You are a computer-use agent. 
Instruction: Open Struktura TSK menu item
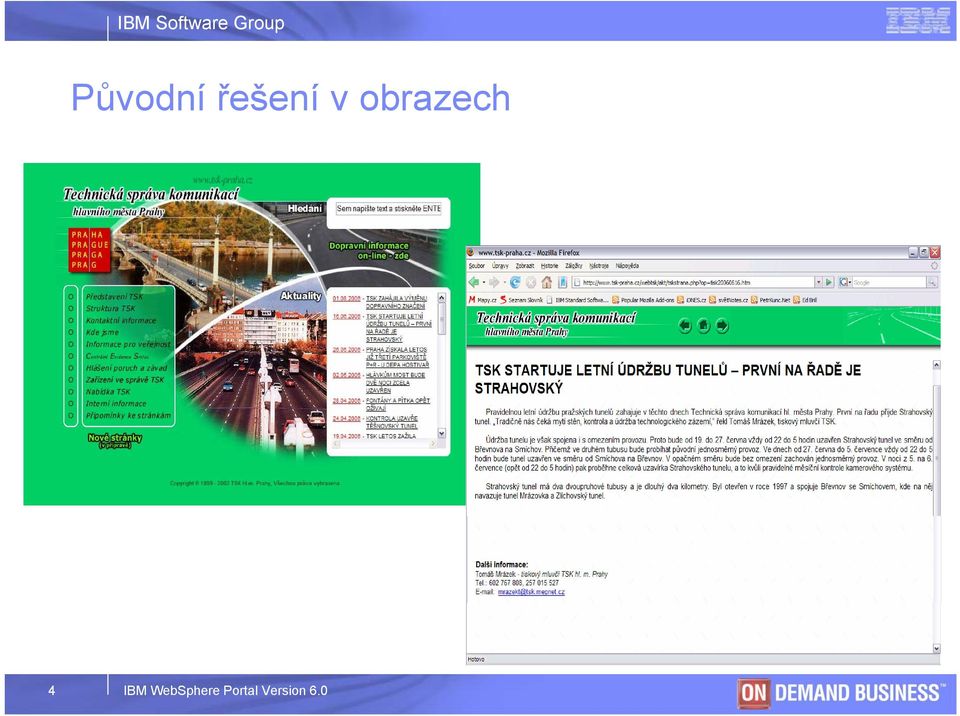click(x=110, y=308)
